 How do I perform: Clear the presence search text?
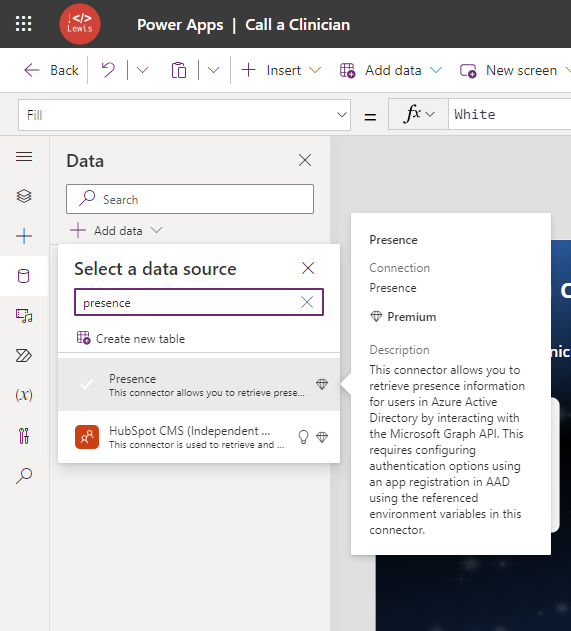[307, 302]
